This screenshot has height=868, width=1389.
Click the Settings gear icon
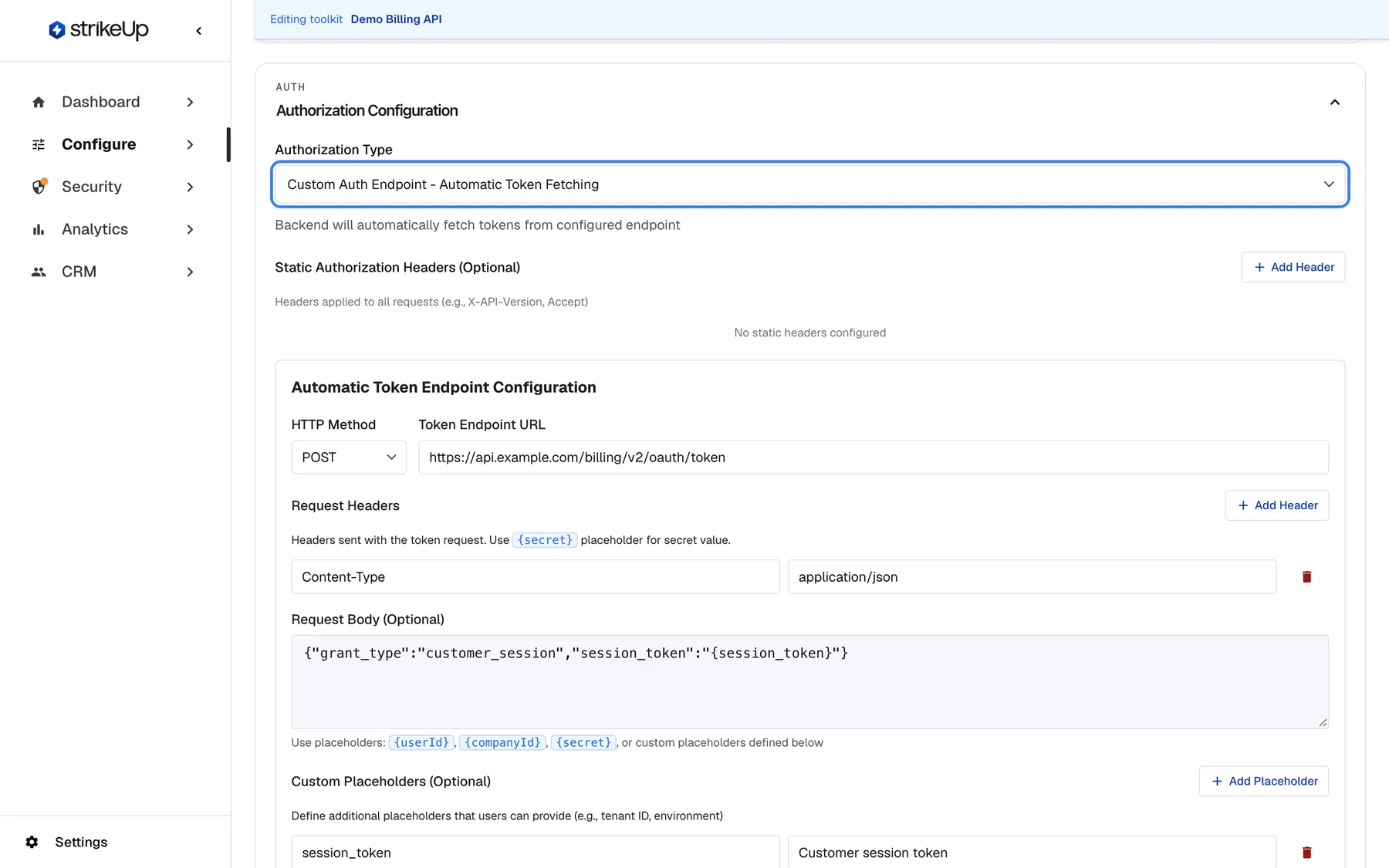click(32, 842)
